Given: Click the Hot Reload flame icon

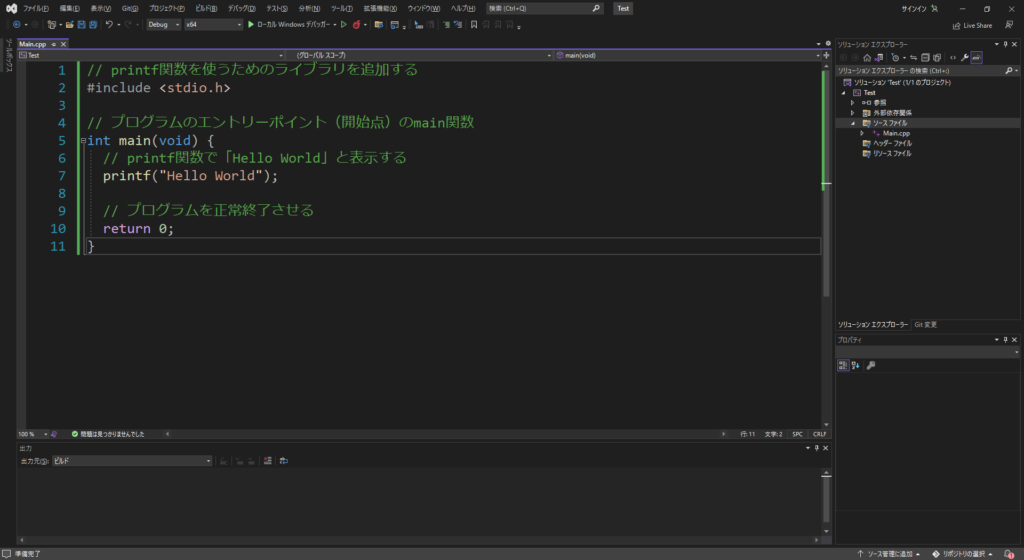Looking at the screenshot, I should 356,24.
